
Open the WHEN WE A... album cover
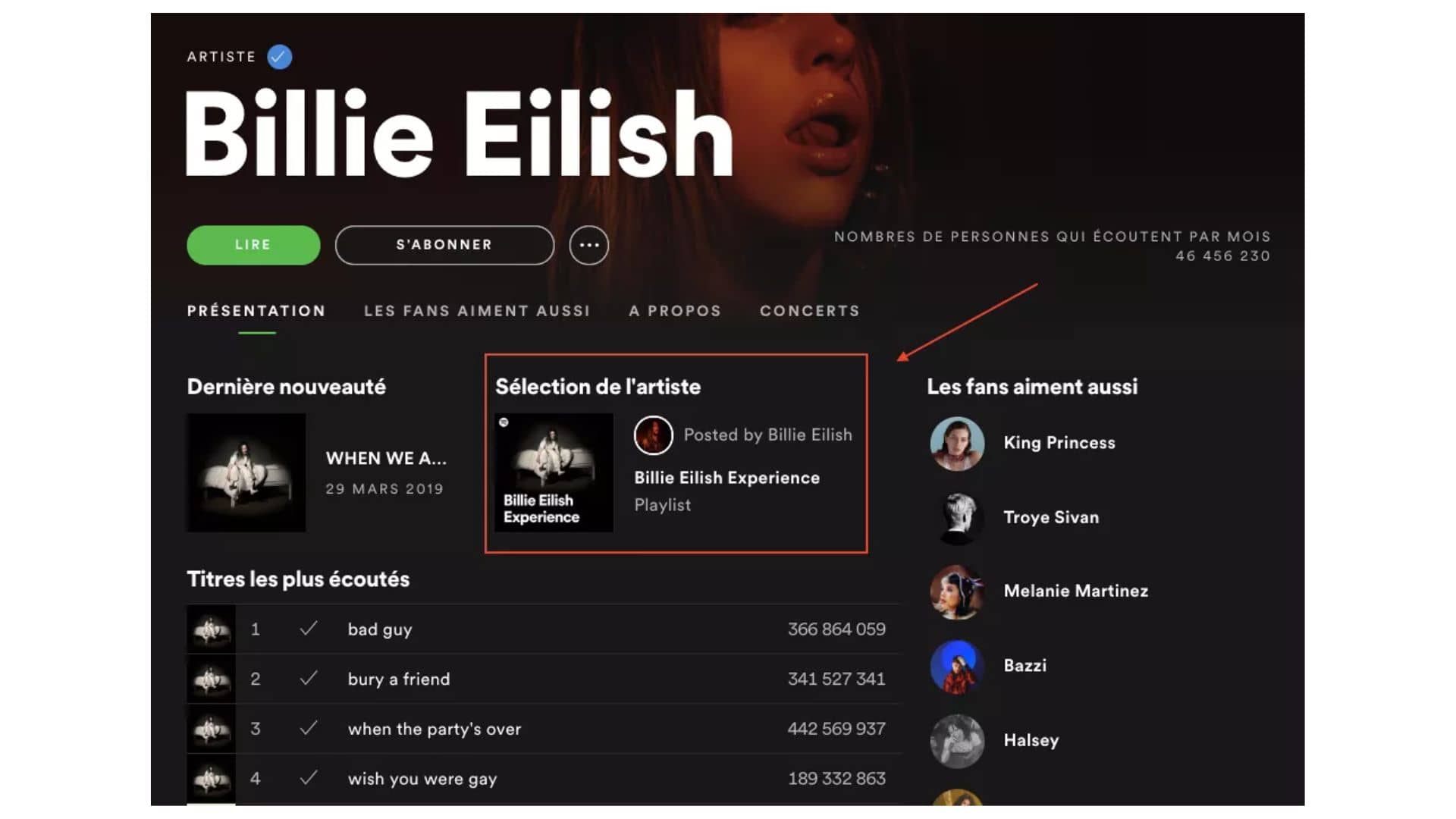246,472
